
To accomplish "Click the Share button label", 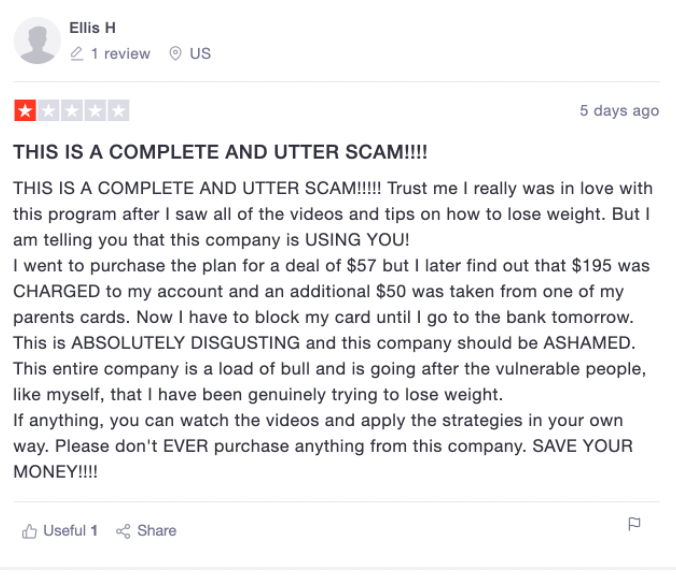I will tap(156, 531).
